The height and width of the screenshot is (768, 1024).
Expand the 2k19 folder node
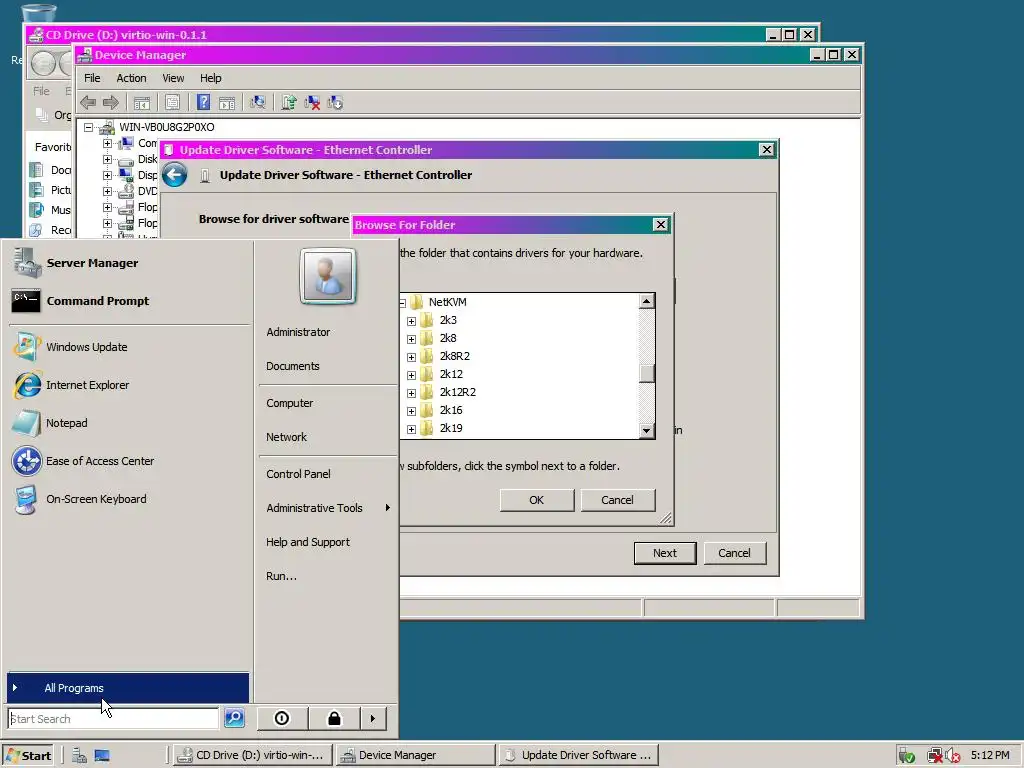tap(411, 428)
